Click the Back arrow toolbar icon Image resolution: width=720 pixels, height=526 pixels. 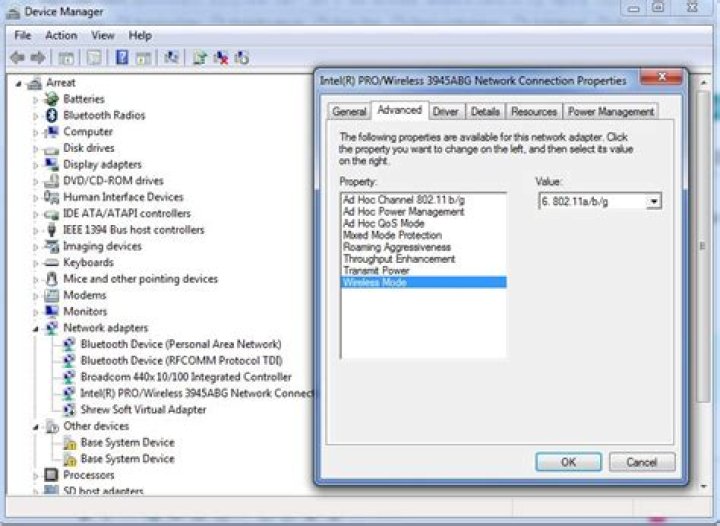click(x=17, y=58)
